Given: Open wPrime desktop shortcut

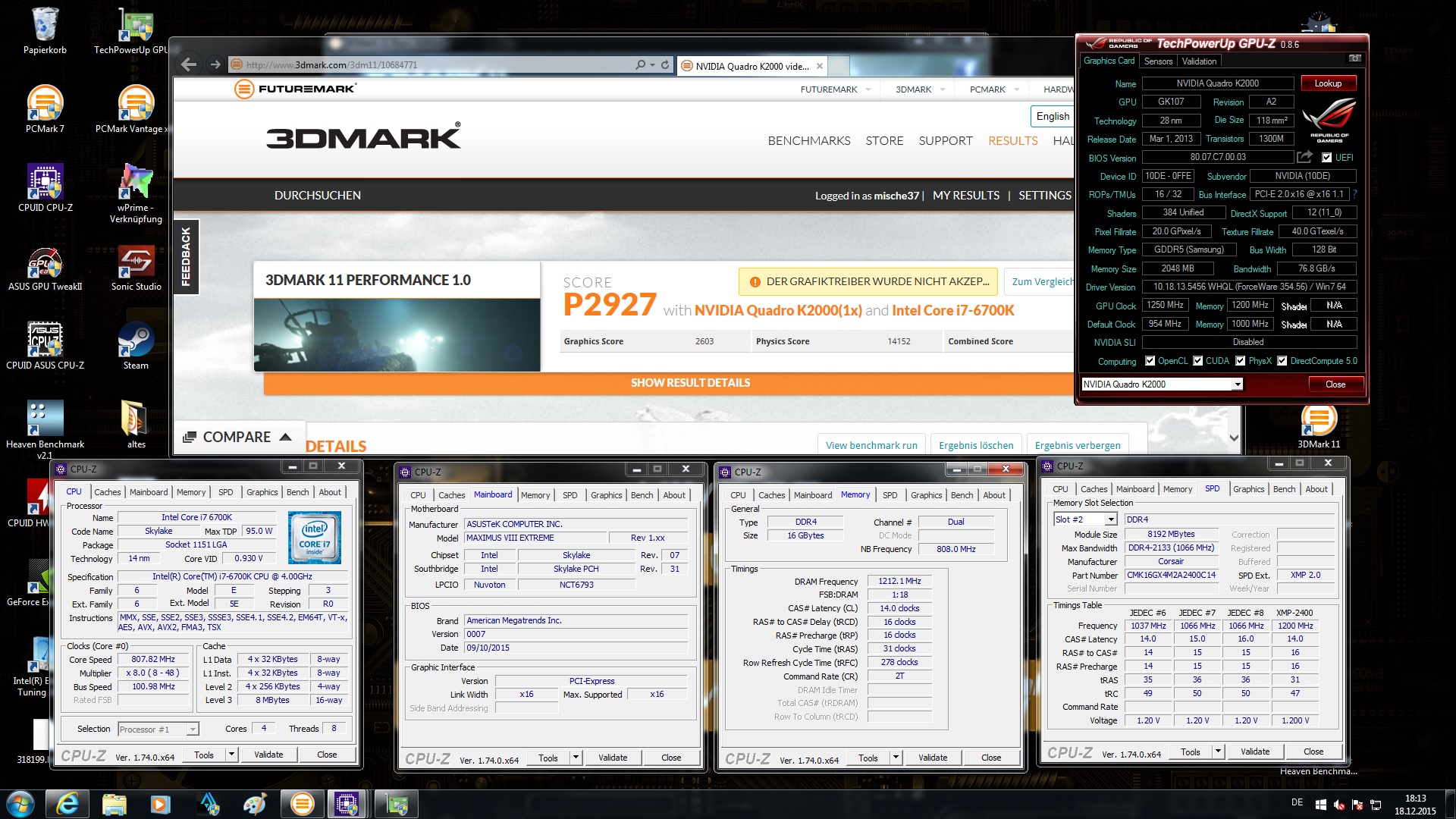Looking at the screenshot, I should pos(136,193).
